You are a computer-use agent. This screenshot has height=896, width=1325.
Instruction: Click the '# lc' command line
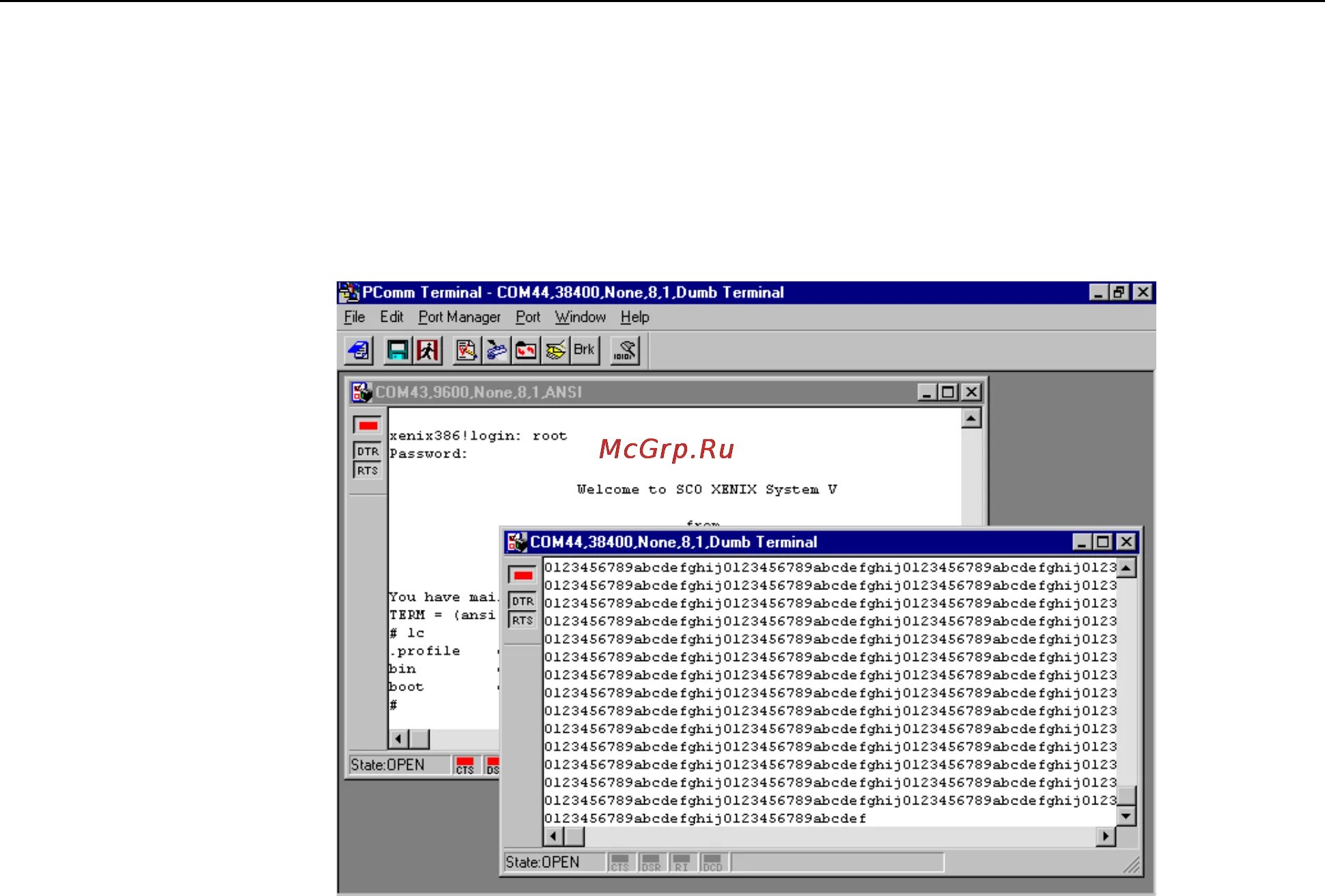coord(407,632)
